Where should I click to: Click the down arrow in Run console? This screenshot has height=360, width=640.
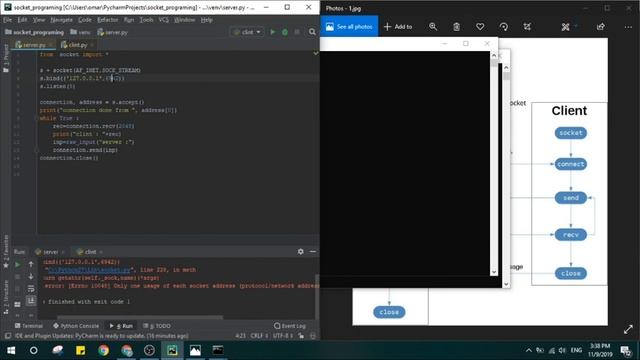[31, 277]
